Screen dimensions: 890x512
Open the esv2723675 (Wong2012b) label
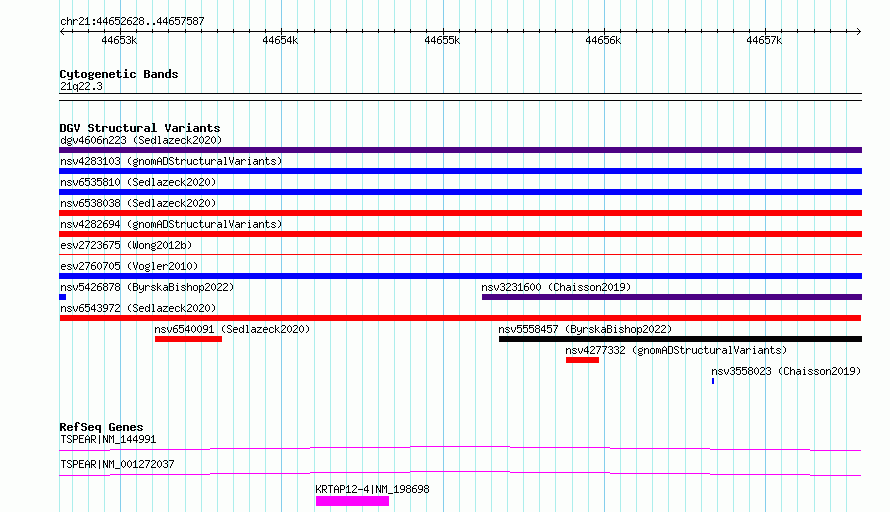pyautogui.click(x=126, y=245)
